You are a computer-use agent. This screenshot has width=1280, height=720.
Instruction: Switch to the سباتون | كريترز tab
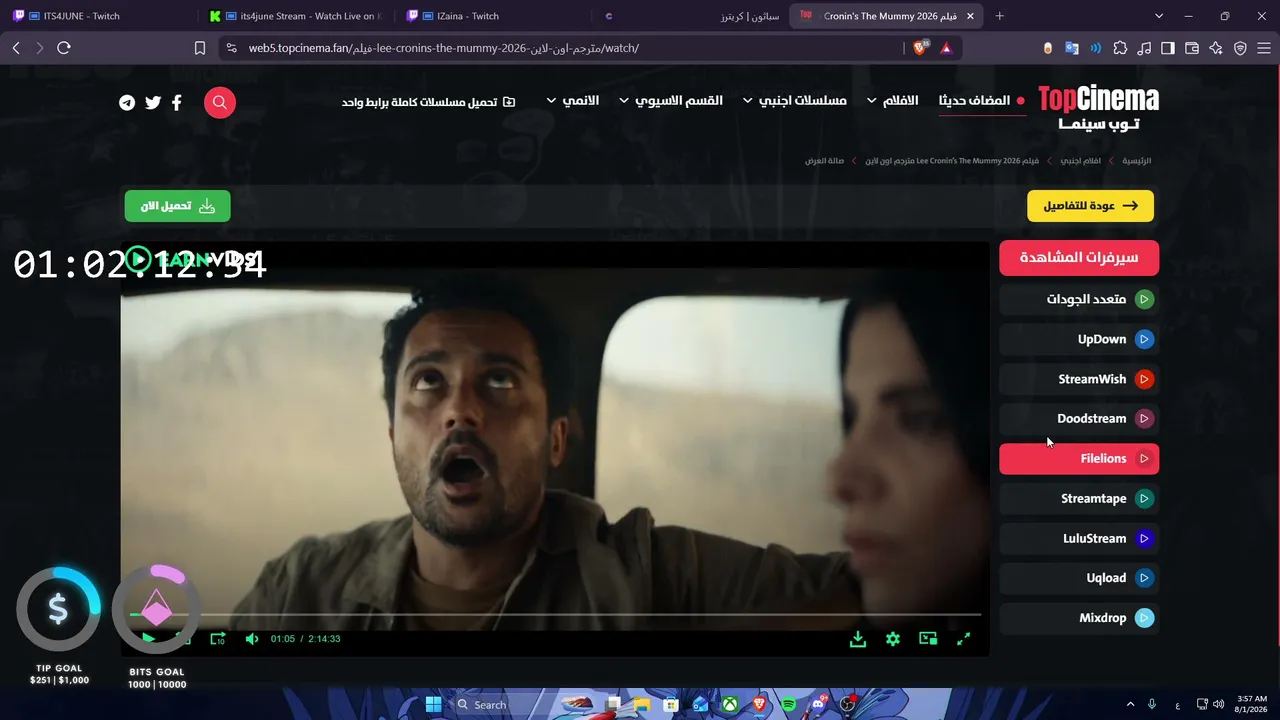692,16
